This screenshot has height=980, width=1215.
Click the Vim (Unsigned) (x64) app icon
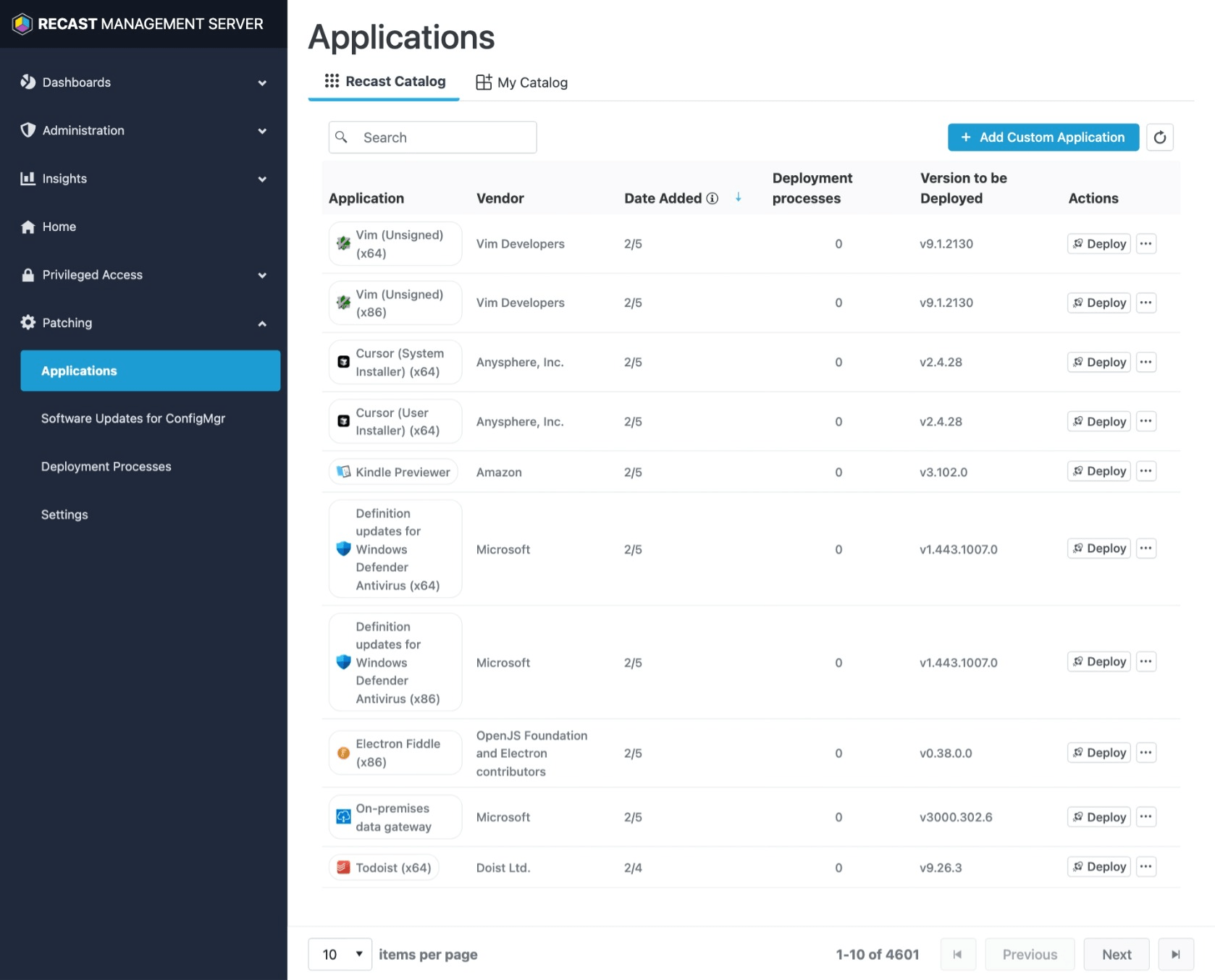tap(343, 244)
